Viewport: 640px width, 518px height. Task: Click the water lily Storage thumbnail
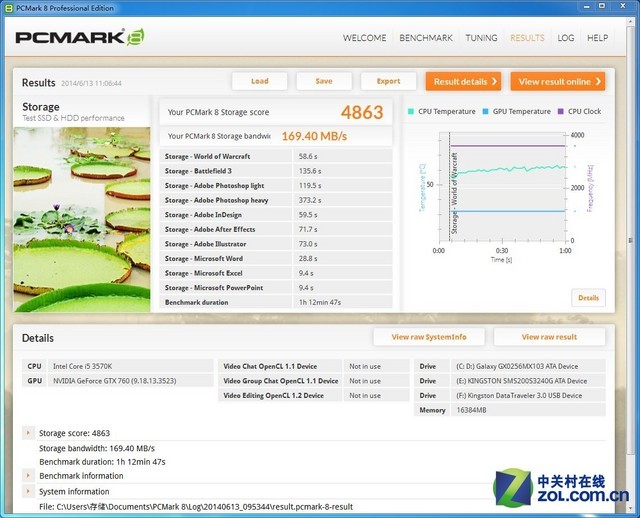click(82, 220)
